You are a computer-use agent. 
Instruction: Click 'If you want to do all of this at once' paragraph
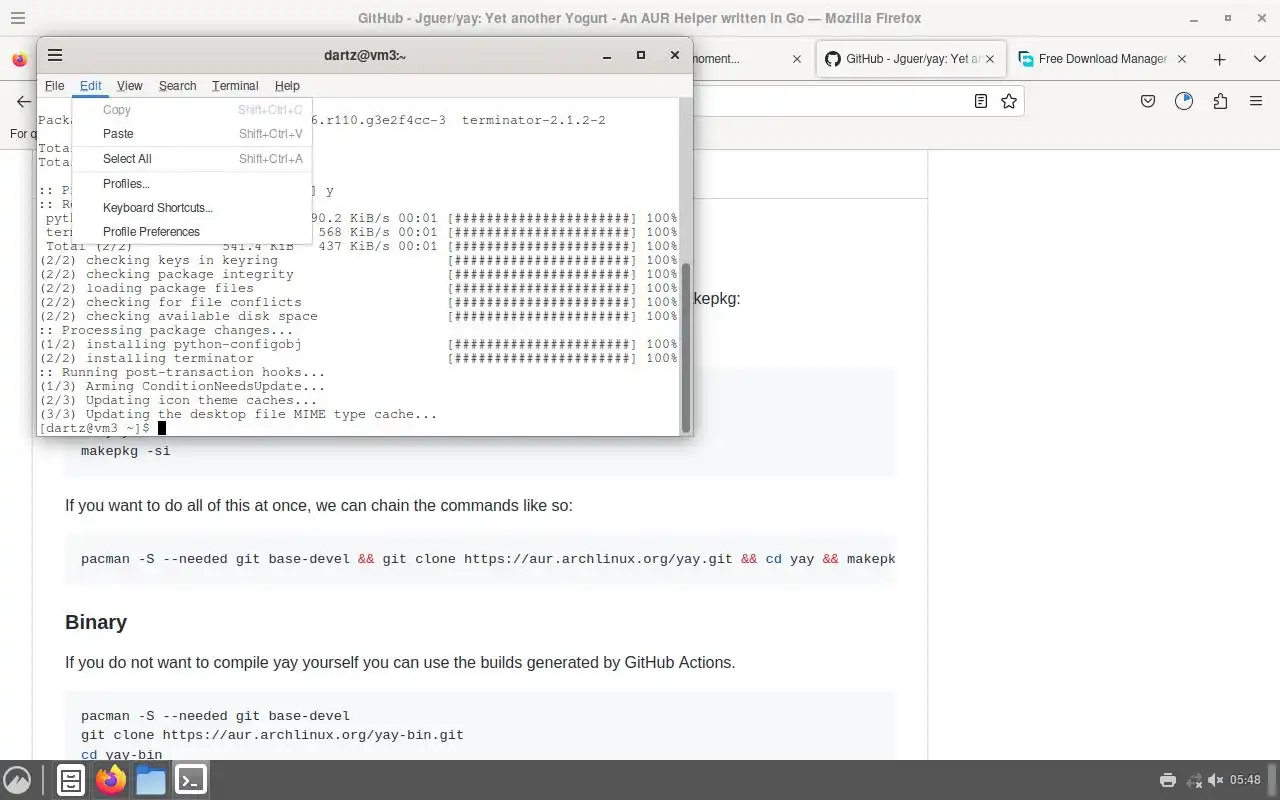click(319, 506)
